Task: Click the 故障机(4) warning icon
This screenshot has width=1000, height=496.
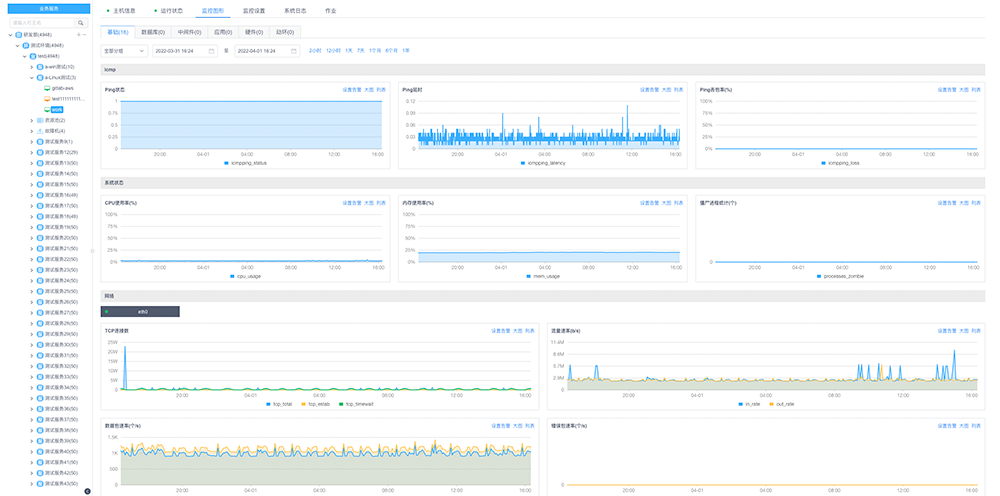Action: point(40,131)
